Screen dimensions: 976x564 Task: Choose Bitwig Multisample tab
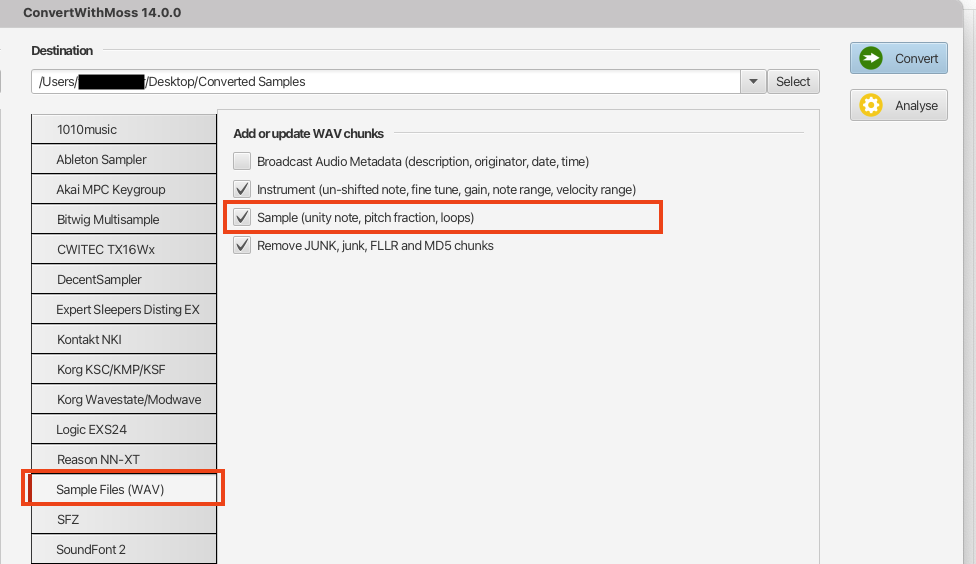click(124, 219)
